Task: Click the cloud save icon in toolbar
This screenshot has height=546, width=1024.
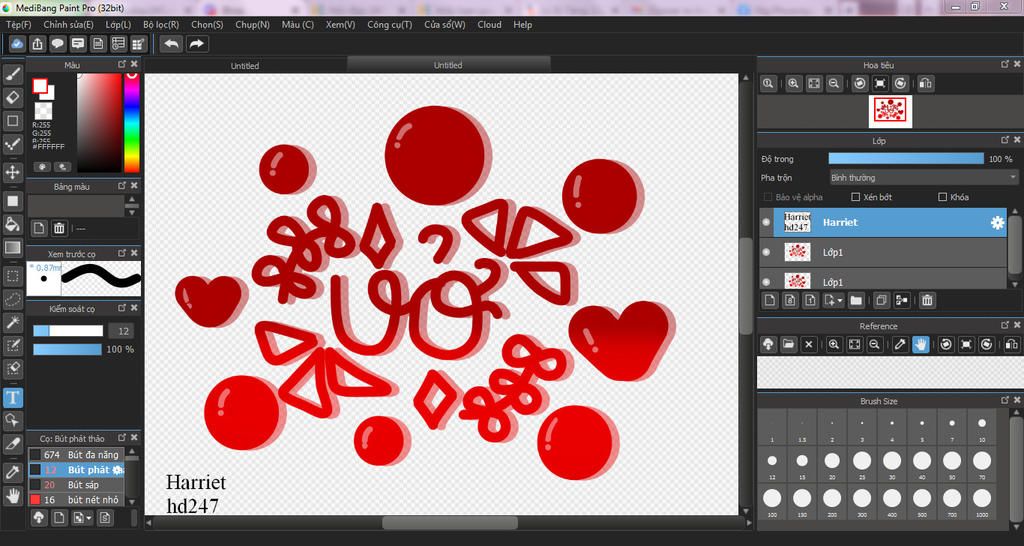Action: click(x=18, y=44)
